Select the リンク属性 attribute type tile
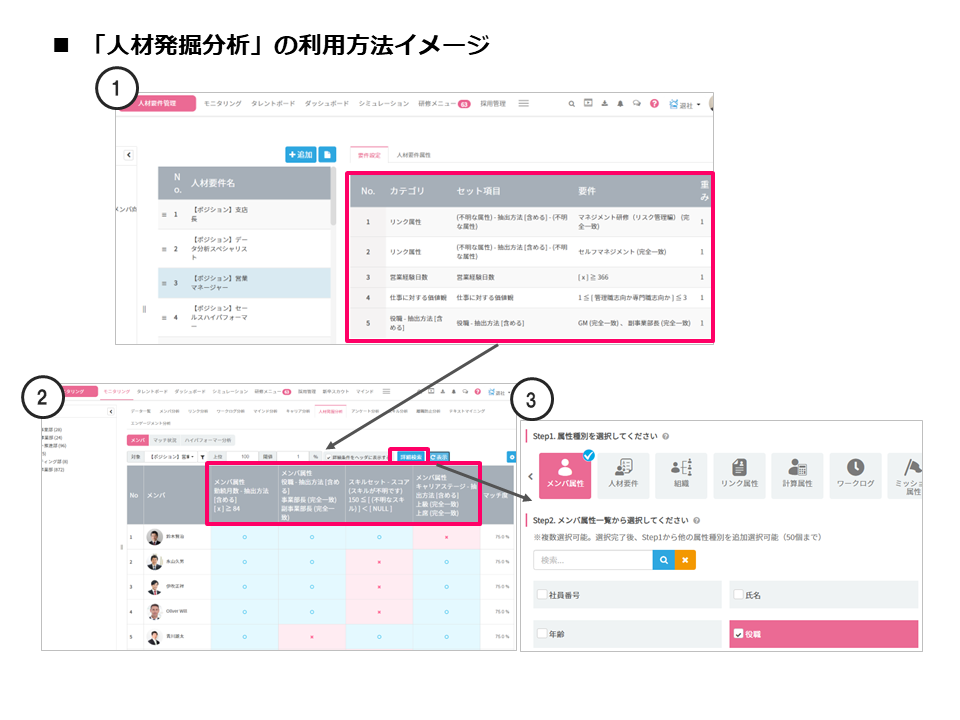The height and width of the screenshot is (720, 960). click(x=740, y=475)
